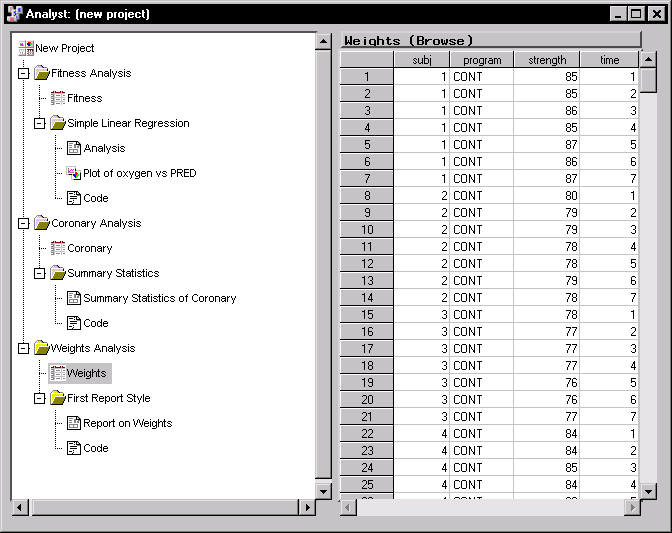Click the program column header
This screenshot has height=533, width=672.
(x=482, y=60)
